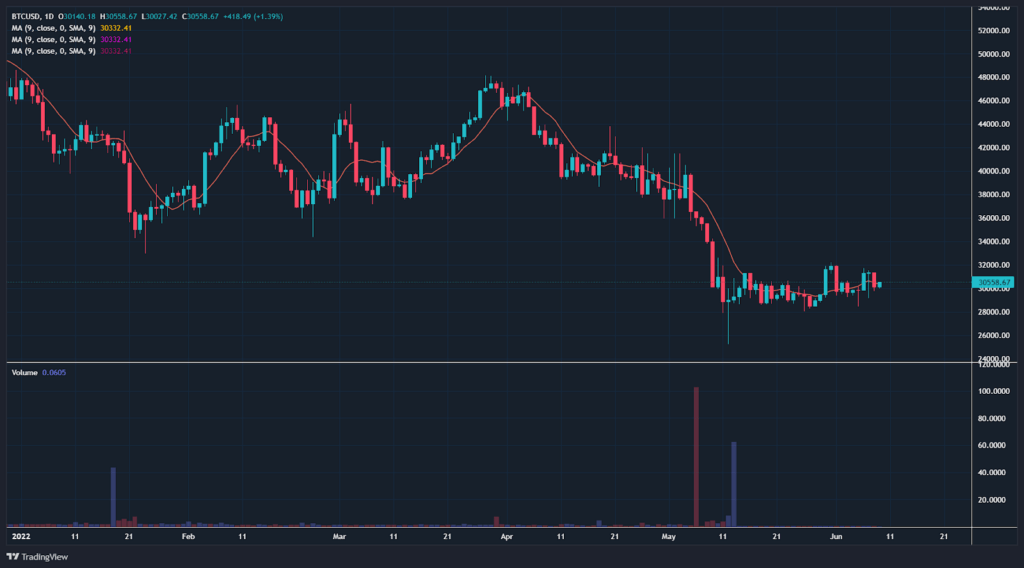This screenshot has width=1024, height=568.
Task: Select the Volume indicator legend label
Action: click(24, 373)
